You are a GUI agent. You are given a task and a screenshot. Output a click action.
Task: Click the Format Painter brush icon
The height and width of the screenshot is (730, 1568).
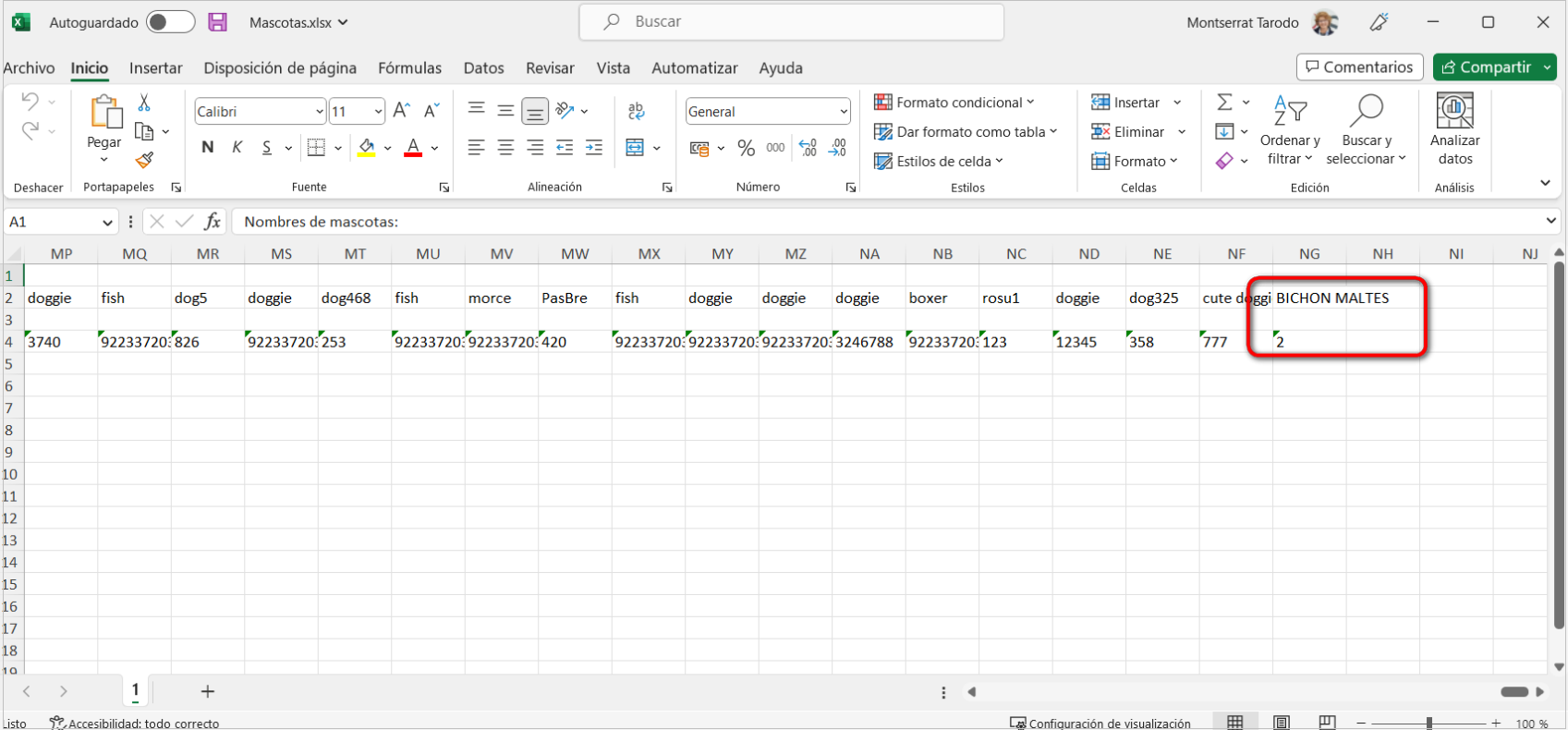144,160
